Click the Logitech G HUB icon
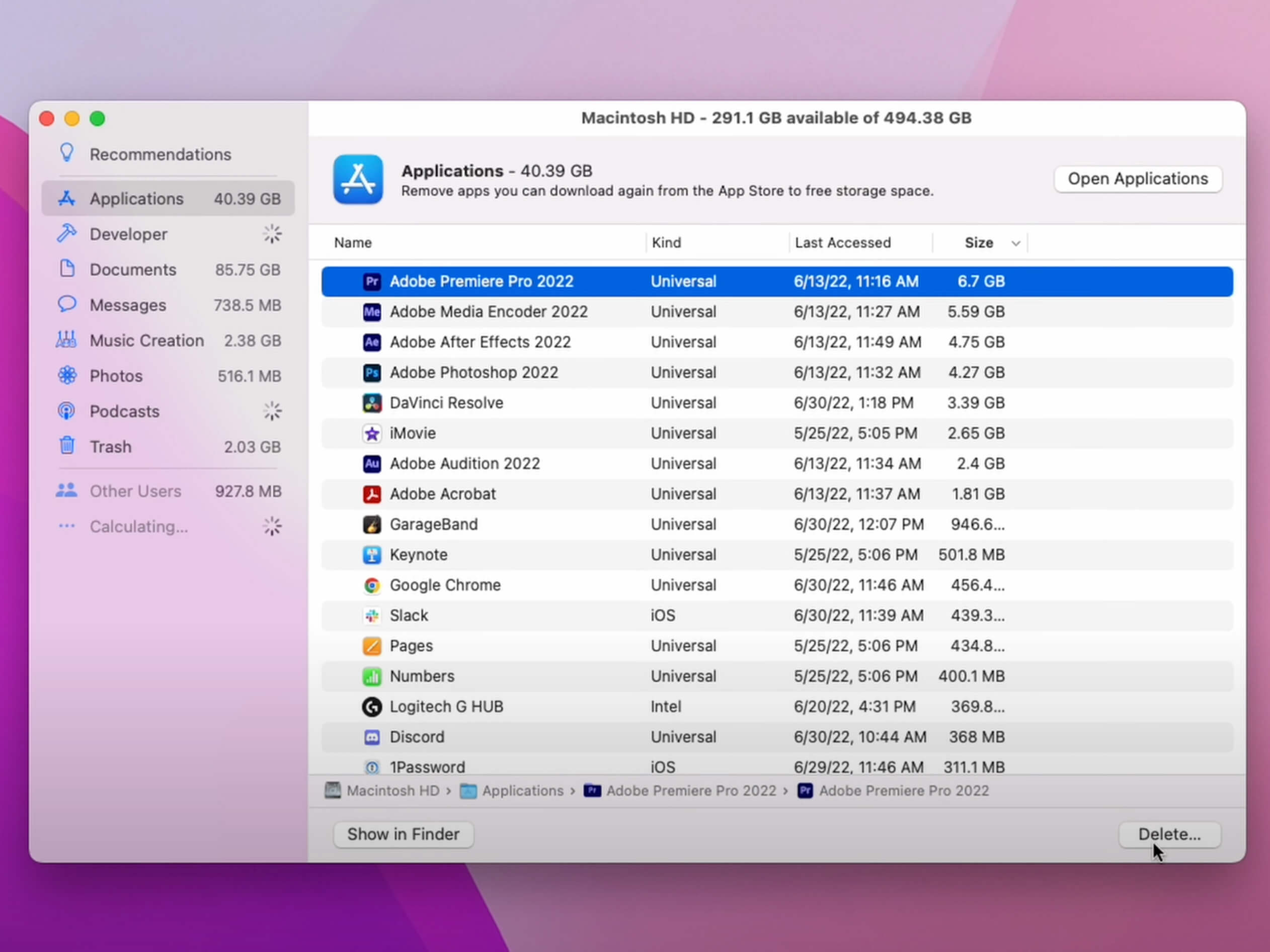The height and width of the screenshot is (952, 1270). coord(372,707)
